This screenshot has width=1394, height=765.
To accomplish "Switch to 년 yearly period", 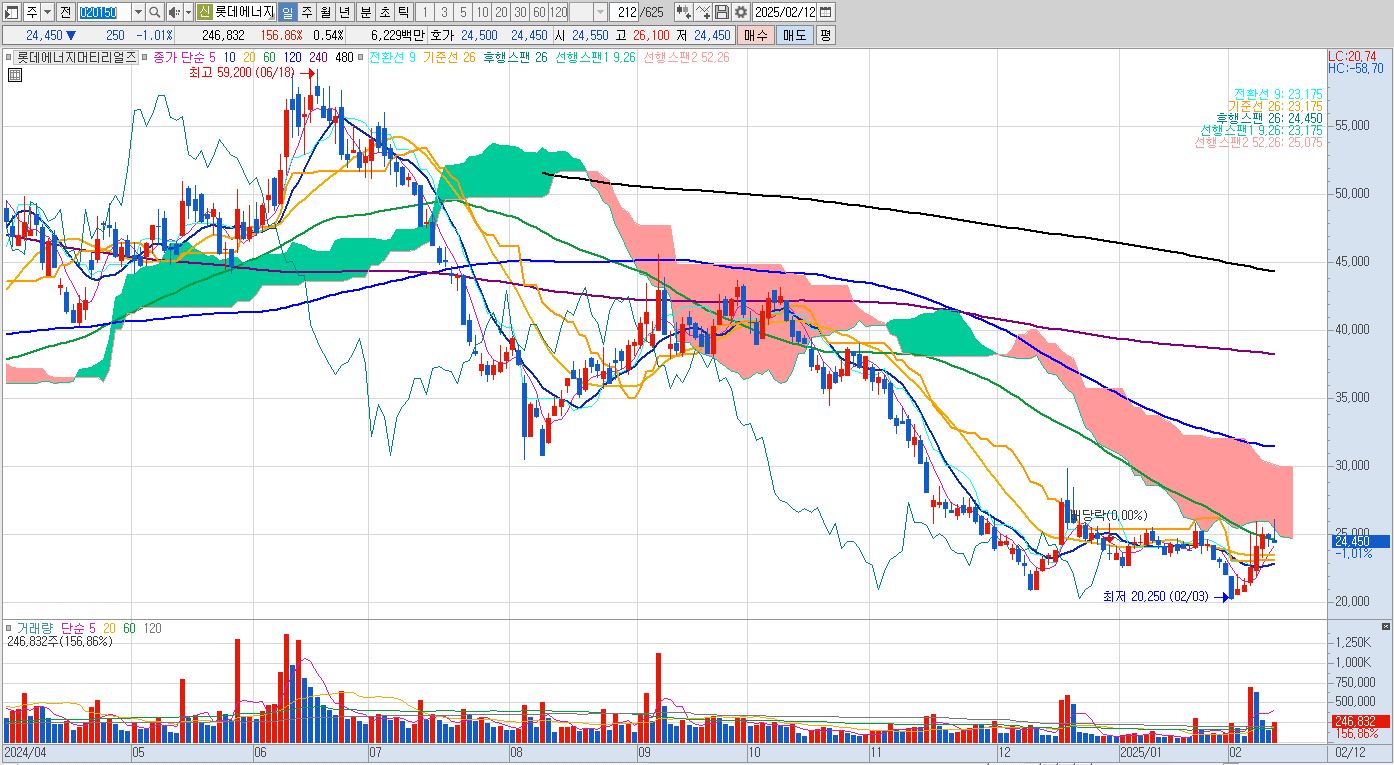I will 344,12.
